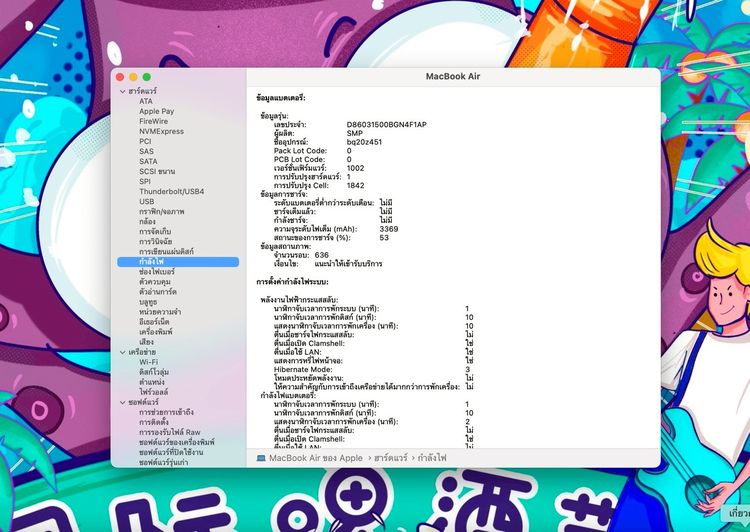Viewport: 750px width, 532px height.
Task: Select USB in the sidebar
Action: tap(146, 201)
